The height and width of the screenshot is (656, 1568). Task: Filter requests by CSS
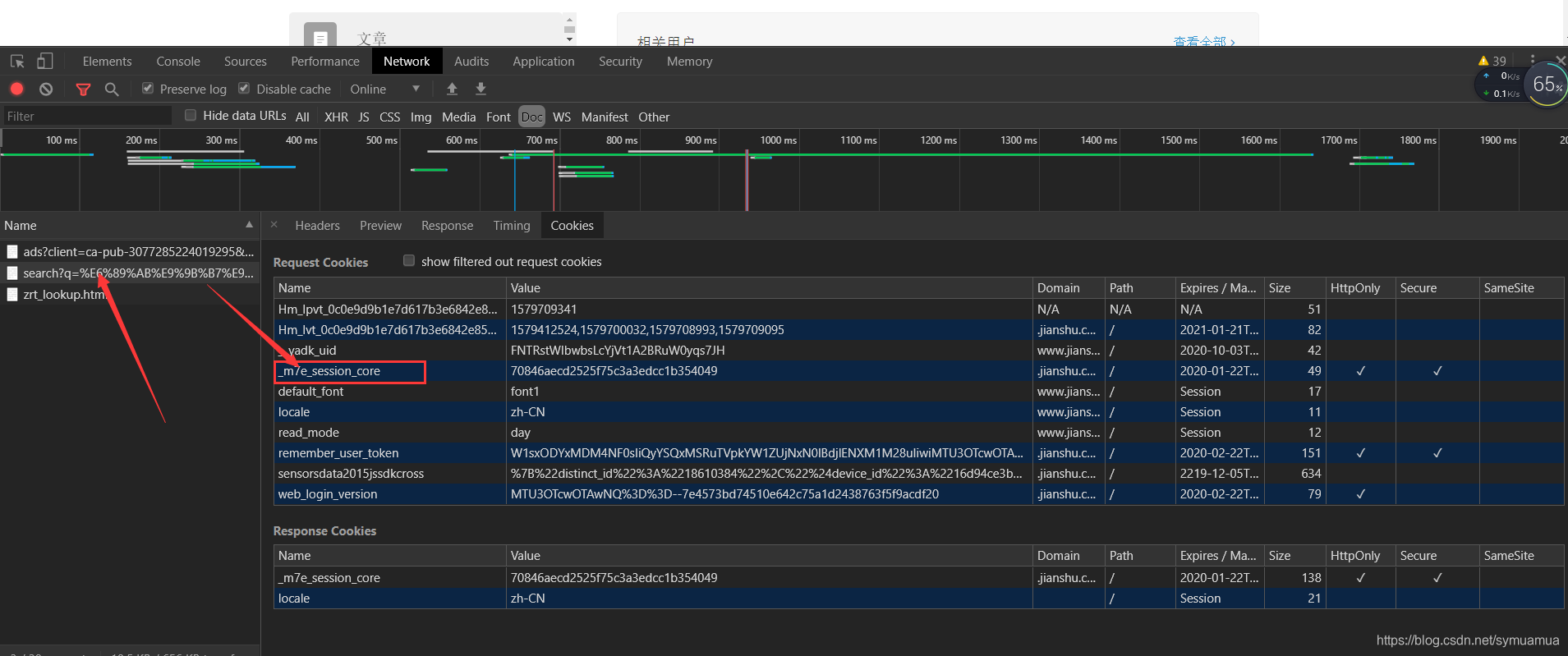389,117
